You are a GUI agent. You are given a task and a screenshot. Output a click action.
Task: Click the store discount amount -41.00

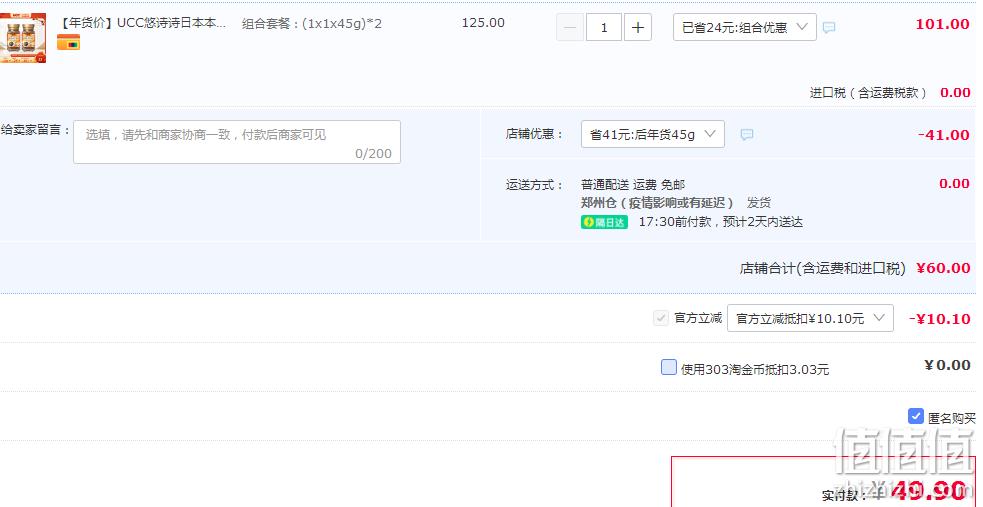click(944, 135)
